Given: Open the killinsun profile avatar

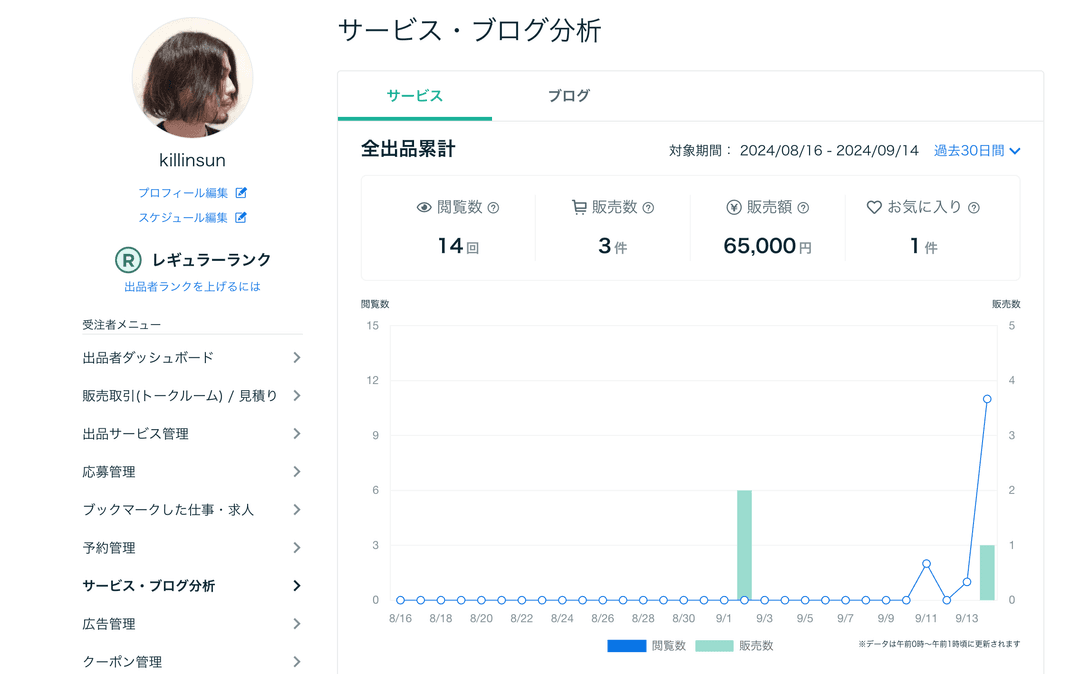Looking at the screenshot, I should click(x=192, y=78).
